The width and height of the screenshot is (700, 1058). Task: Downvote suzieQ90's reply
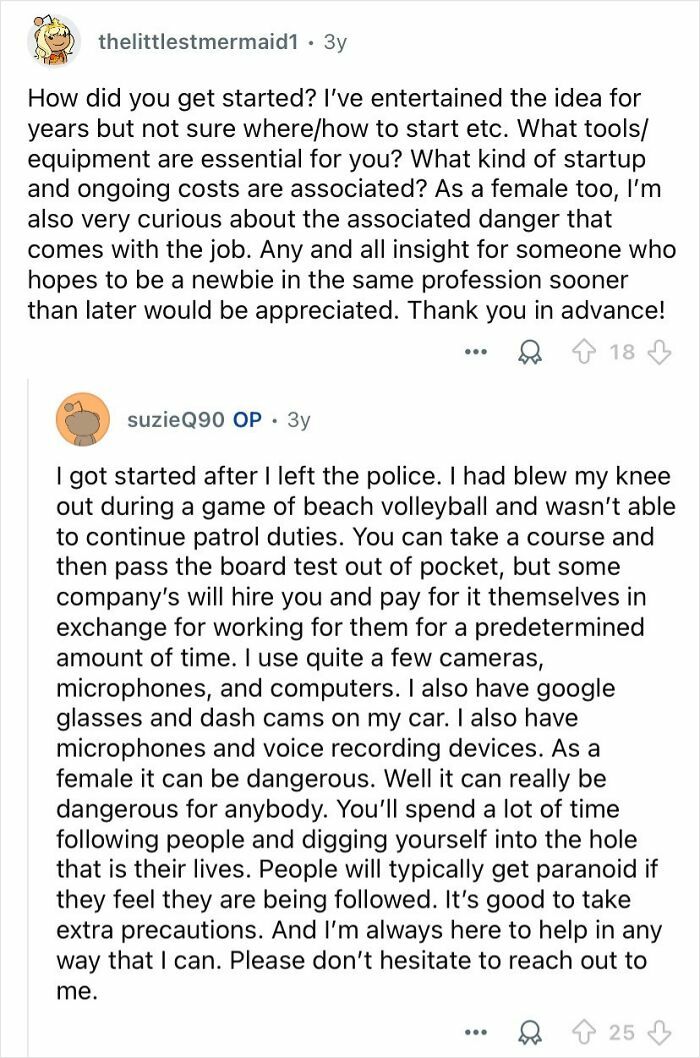[659, 1032]
